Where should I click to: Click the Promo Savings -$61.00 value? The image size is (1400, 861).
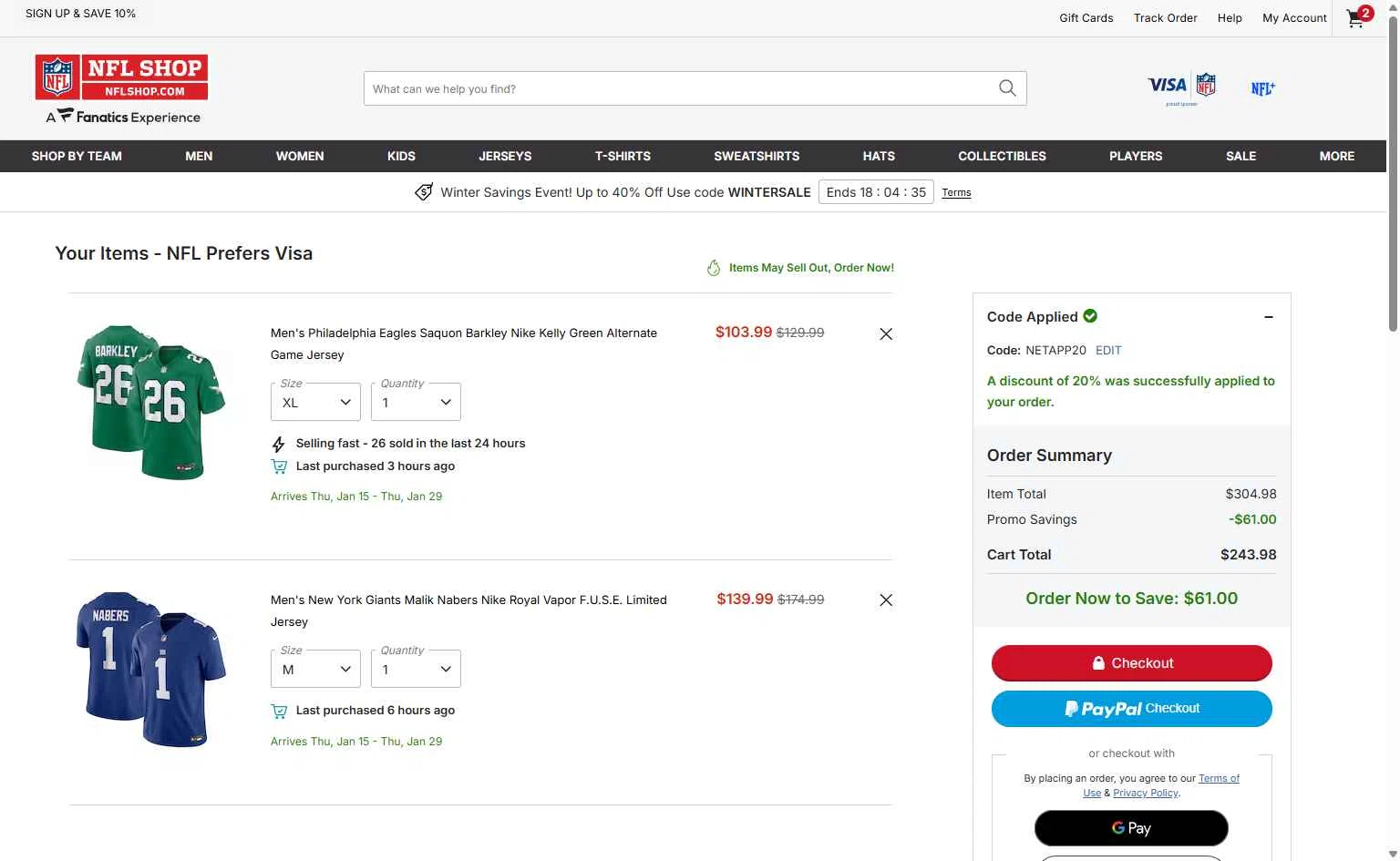pyautogui.click(x=1252, y=519)
